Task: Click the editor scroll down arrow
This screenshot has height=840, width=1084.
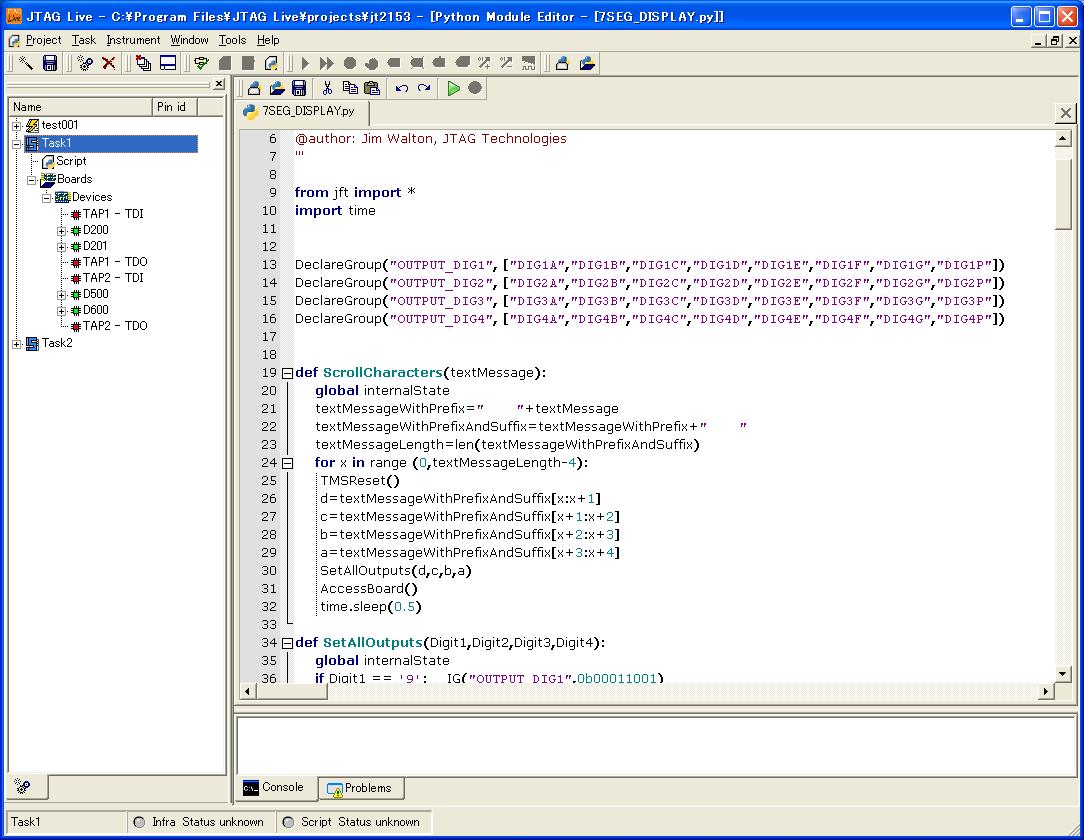Action: (1063, 673)
